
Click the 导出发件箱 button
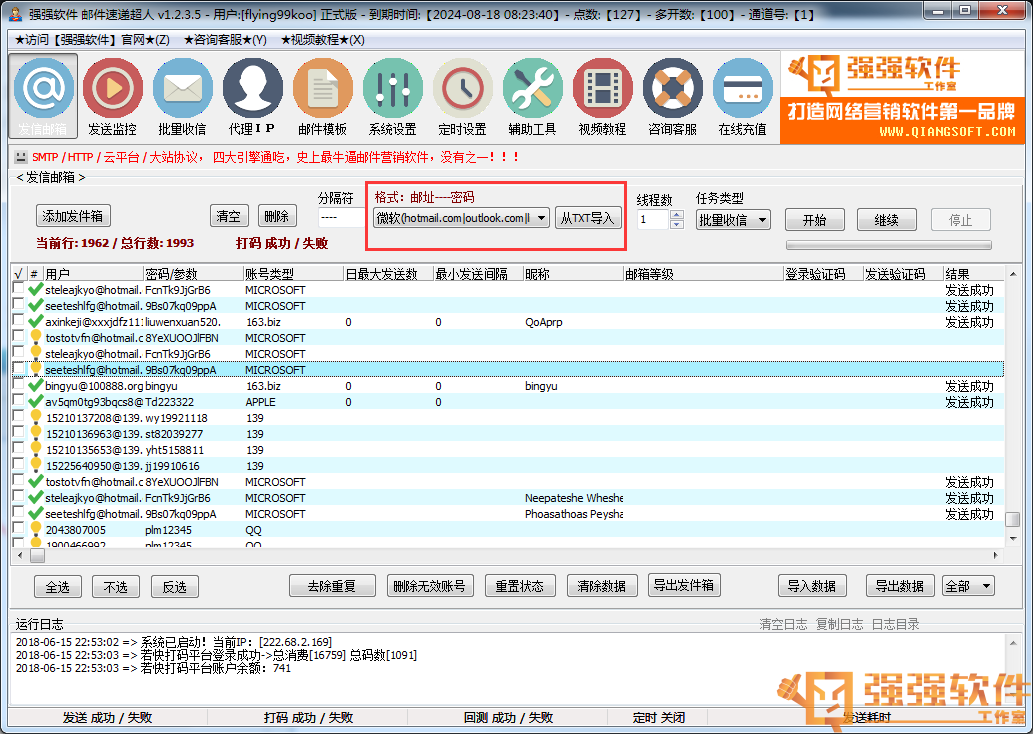coord(684,585)
